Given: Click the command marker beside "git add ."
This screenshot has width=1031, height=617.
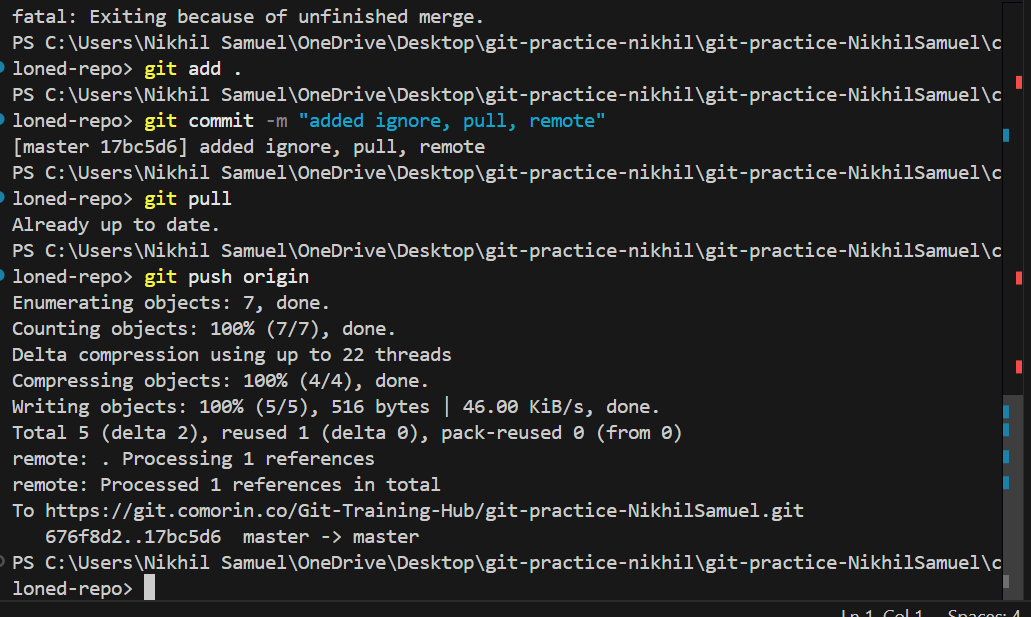Looking at the screenshot, I should pos(4,68).
